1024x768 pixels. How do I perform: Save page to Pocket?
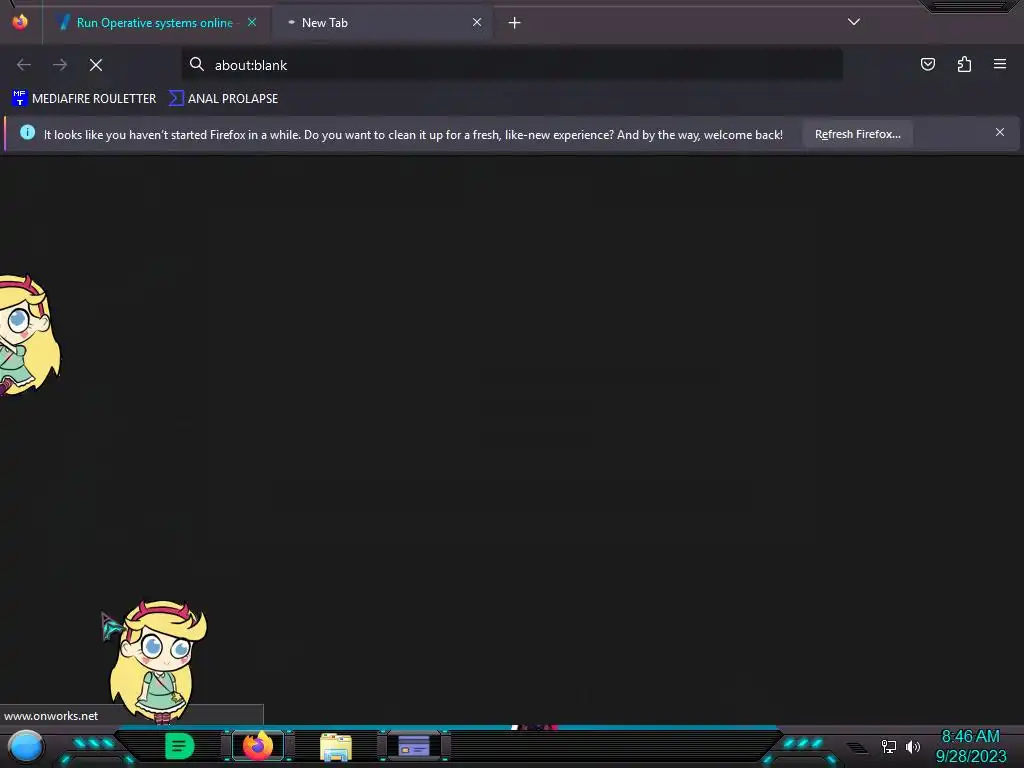[x=928, y=64]
